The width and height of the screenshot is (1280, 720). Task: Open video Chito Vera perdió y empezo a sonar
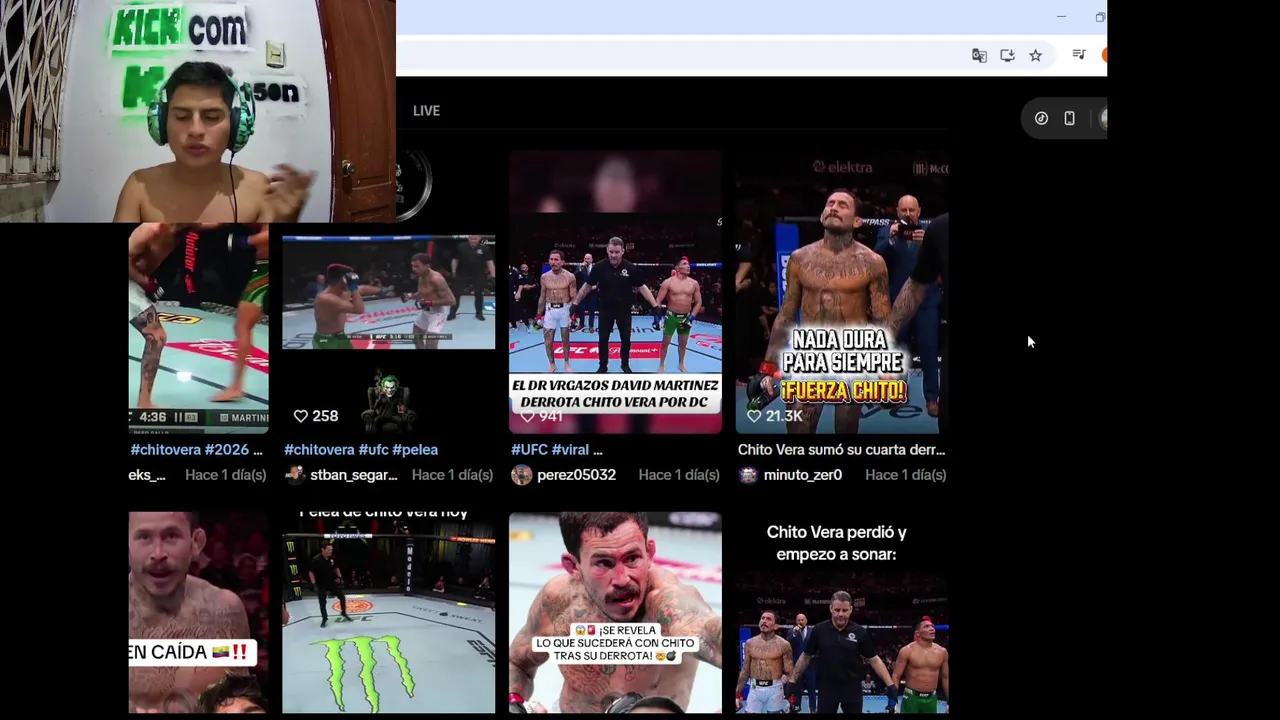[842, 612]
